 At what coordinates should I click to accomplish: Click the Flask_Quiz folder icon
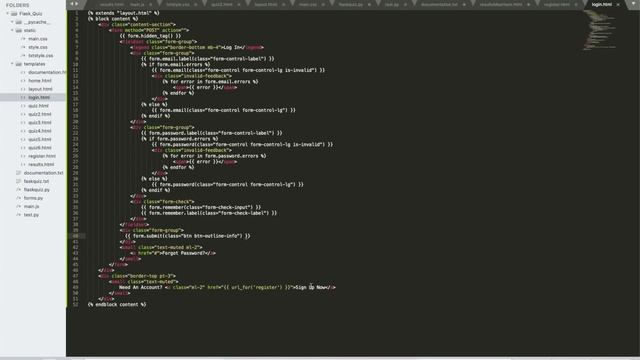coord(14,13)
